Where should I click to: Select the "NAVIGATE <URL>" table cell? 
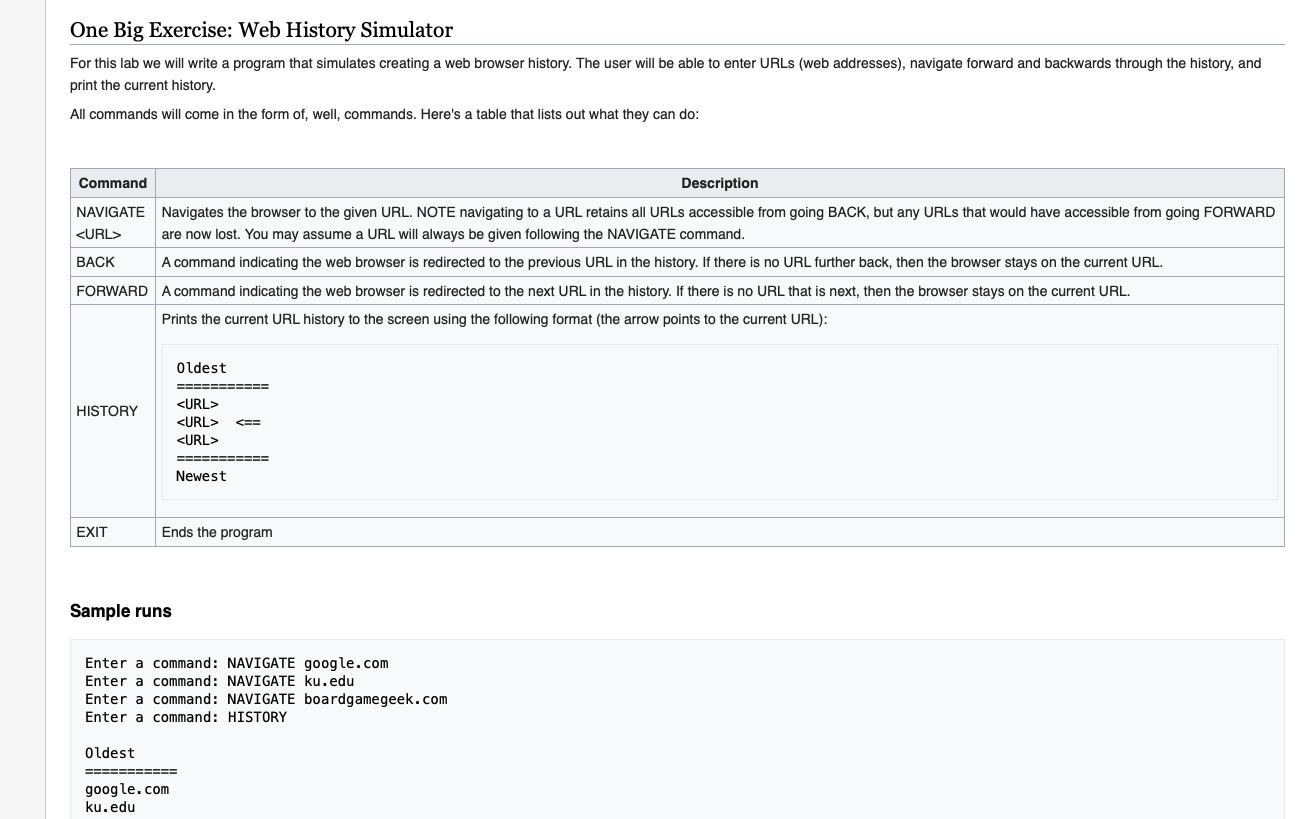(110, 223)
